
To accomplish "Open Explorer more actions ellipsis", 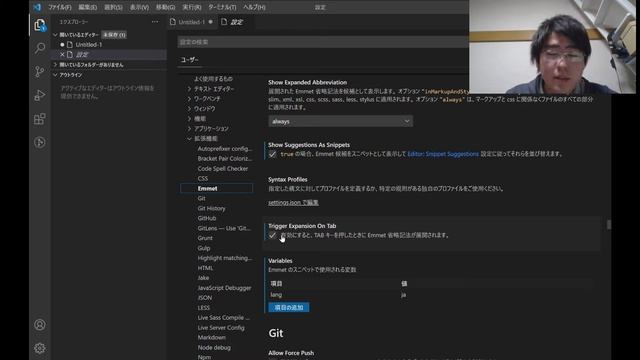I will click(155, 22).
